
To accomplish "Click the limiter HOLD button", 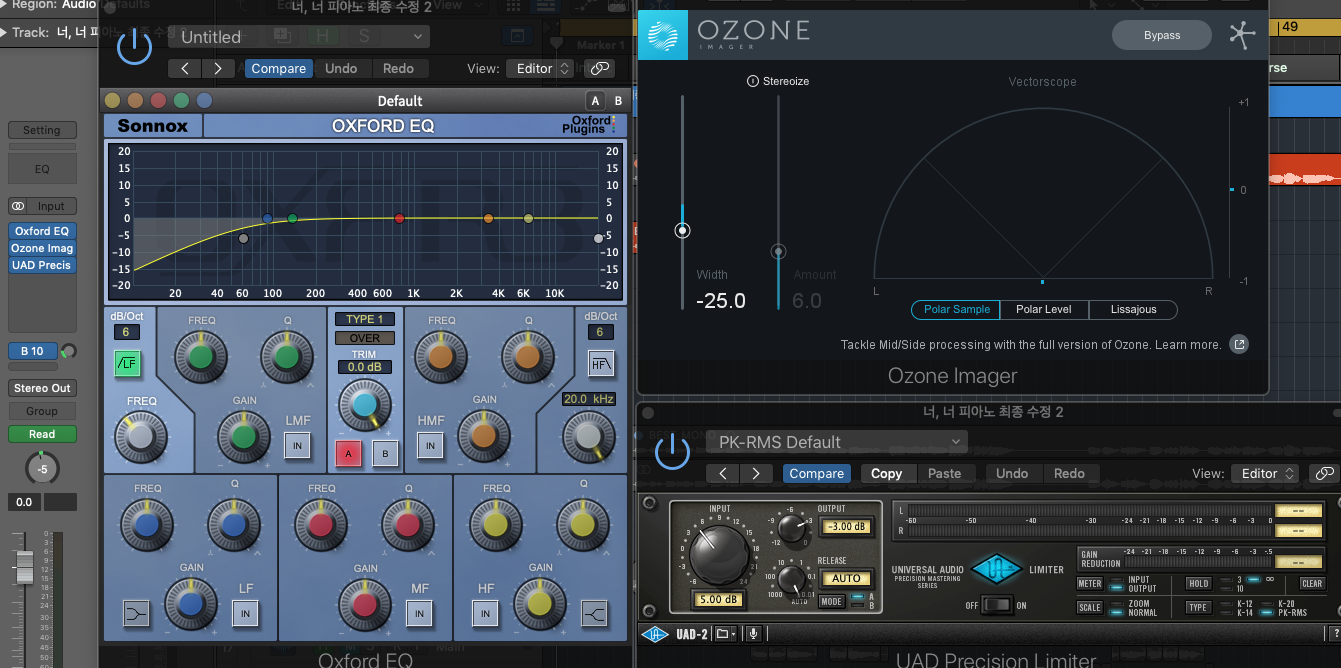I will coord(1198,583).
